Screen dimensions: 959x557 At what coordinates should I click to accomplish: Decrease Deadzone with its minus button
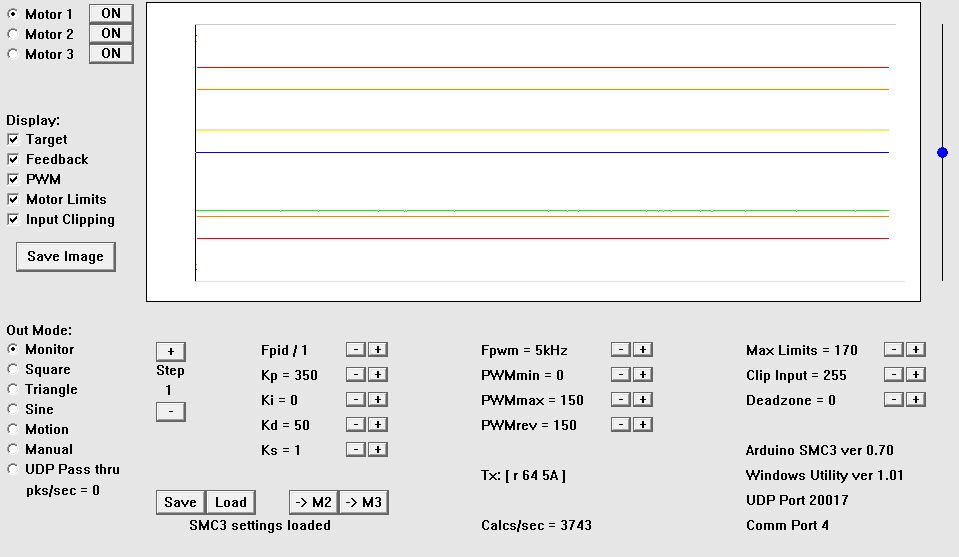894,400
